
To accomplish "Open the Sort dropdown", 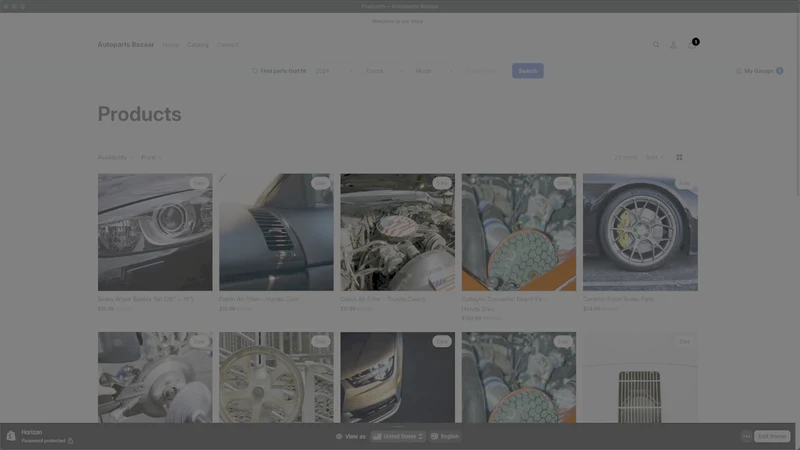I will 655,157.
